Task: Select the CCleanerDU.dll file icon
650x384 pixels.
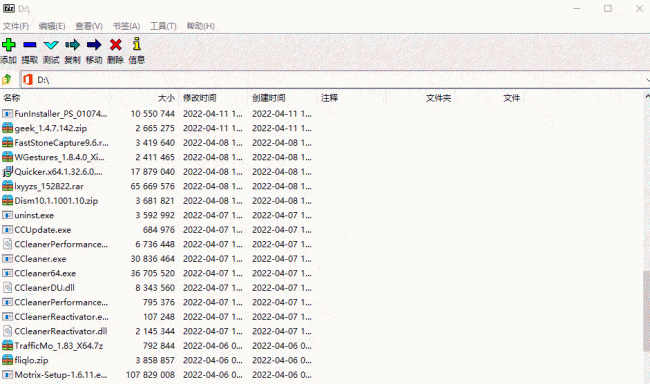Action: (7, 288)
